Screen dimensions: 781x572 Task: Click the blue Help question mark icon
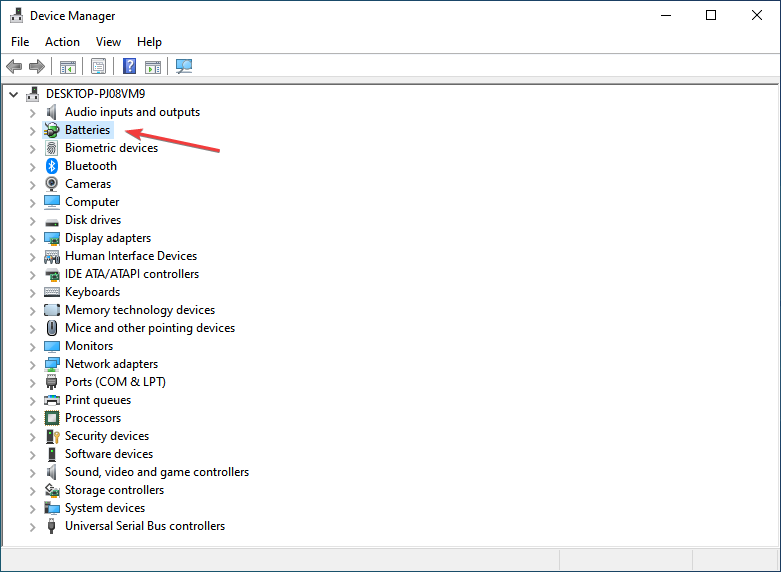130,66
